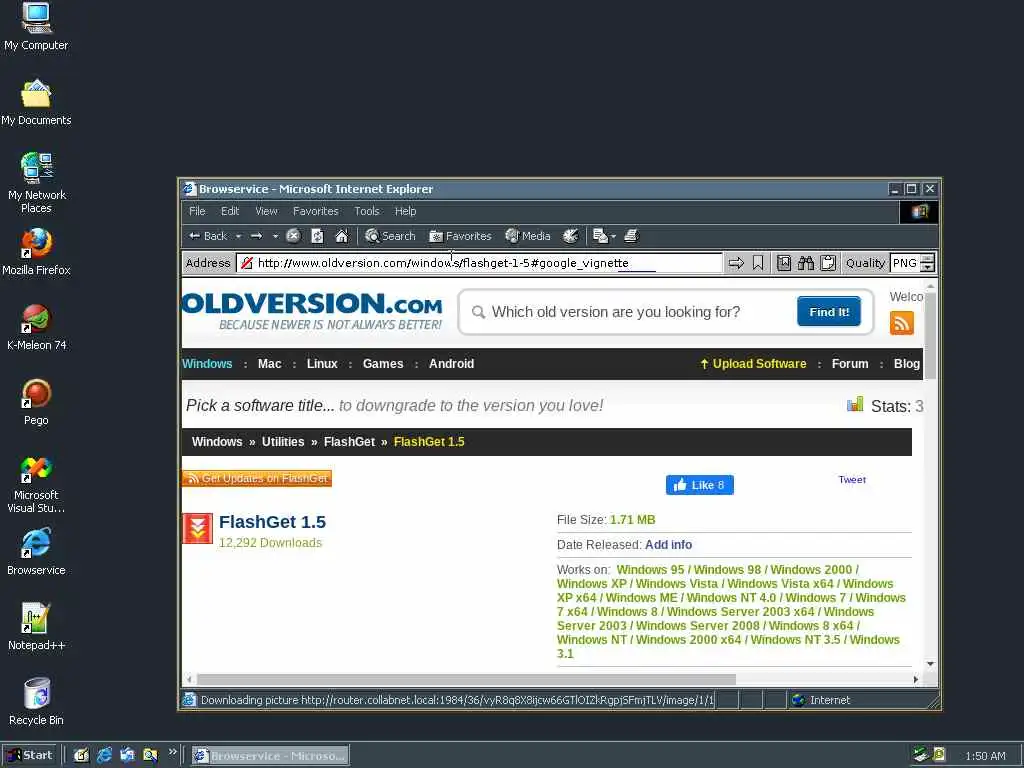Click the Browservice taskbar window button
Screen dimensions: 1024x768
[270, 756]
